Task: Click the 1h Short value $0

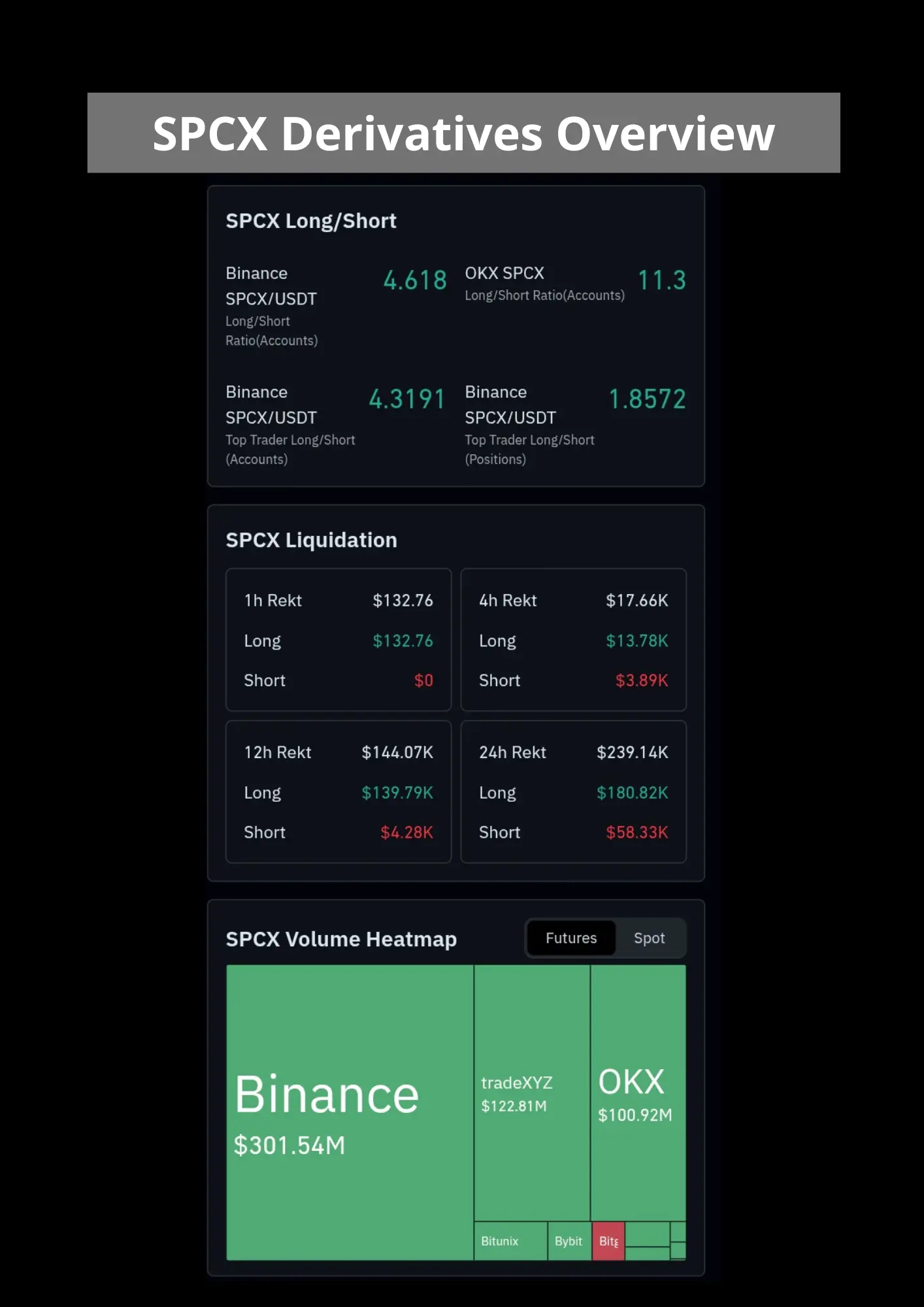Action: coord(423,681)
